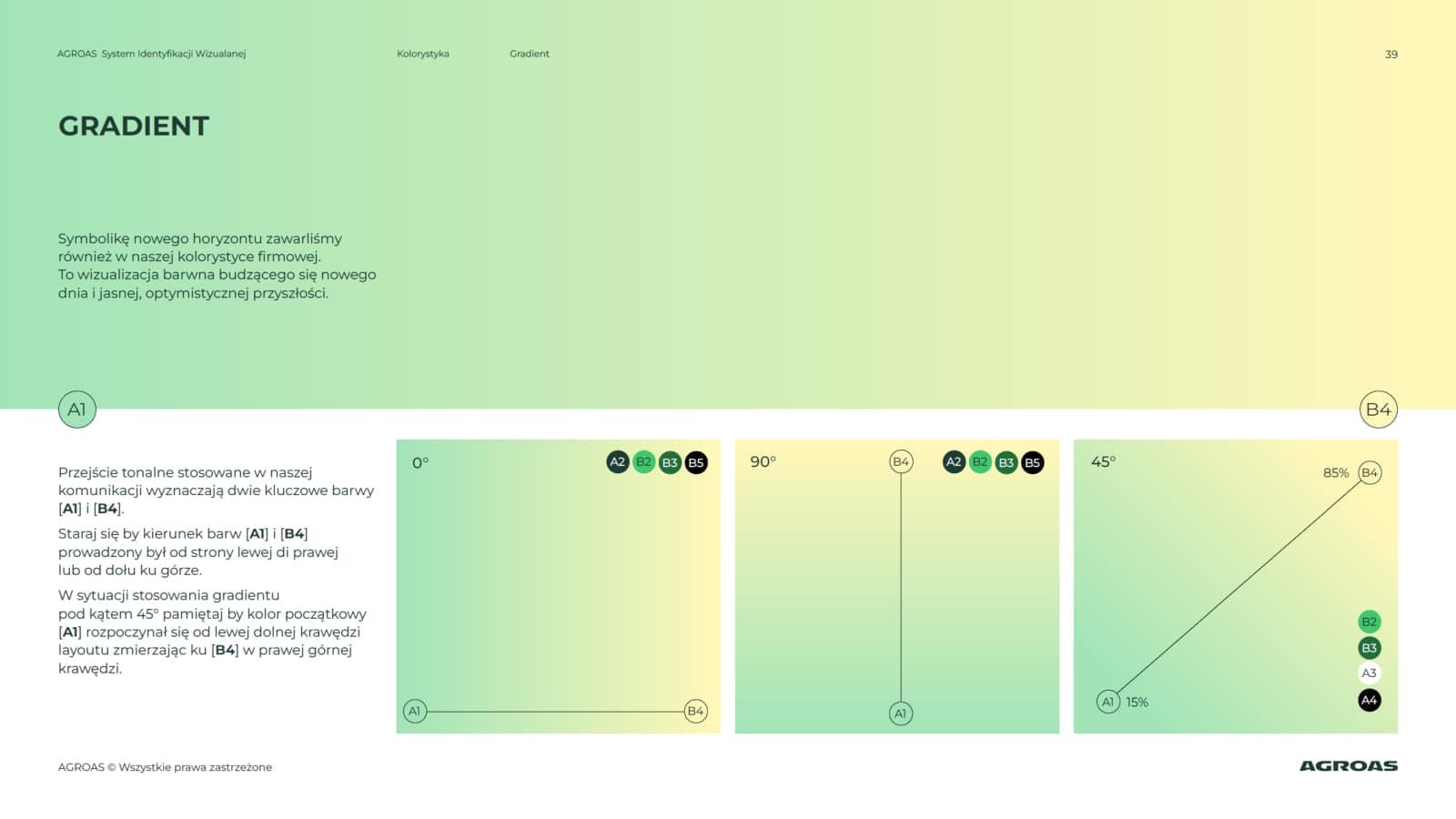Click A1 endpoint in the 0° panel
Image resolution: width=1456 pixels, height=819 pixels.
click(415, 712)
